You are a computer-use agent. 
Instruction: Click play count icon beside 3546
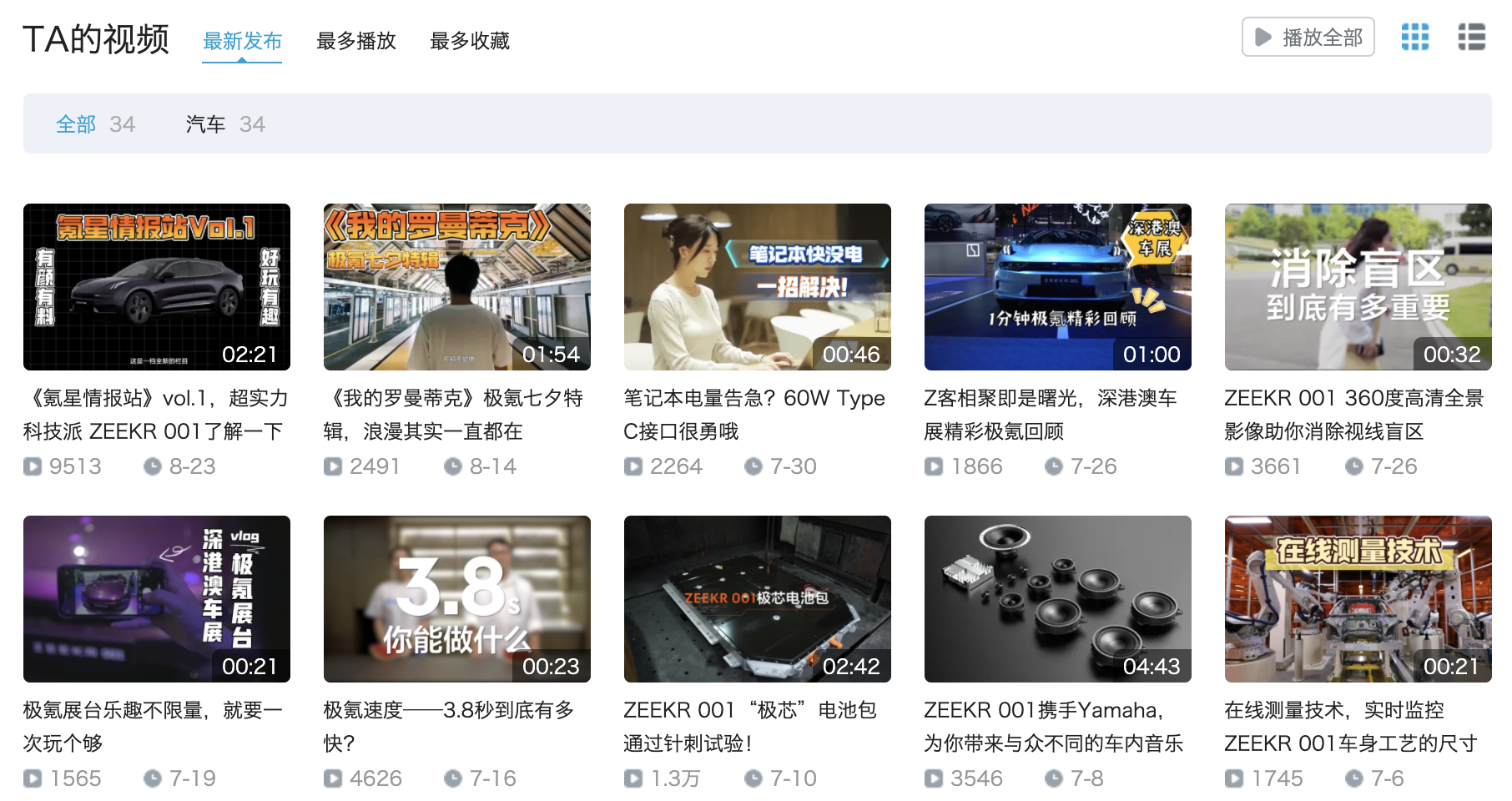pos(934,778)
